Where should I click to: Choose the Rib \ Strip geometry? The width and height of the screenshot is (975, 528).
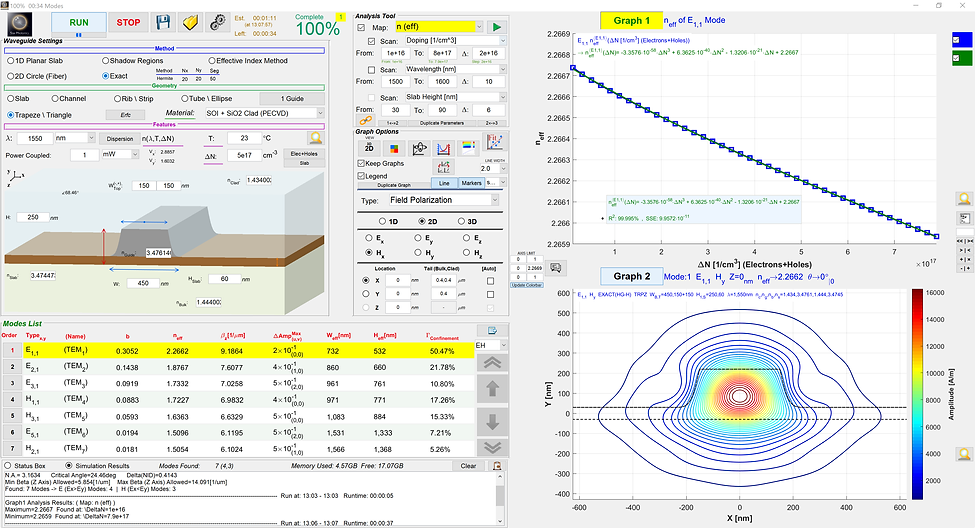pos(118,99)
